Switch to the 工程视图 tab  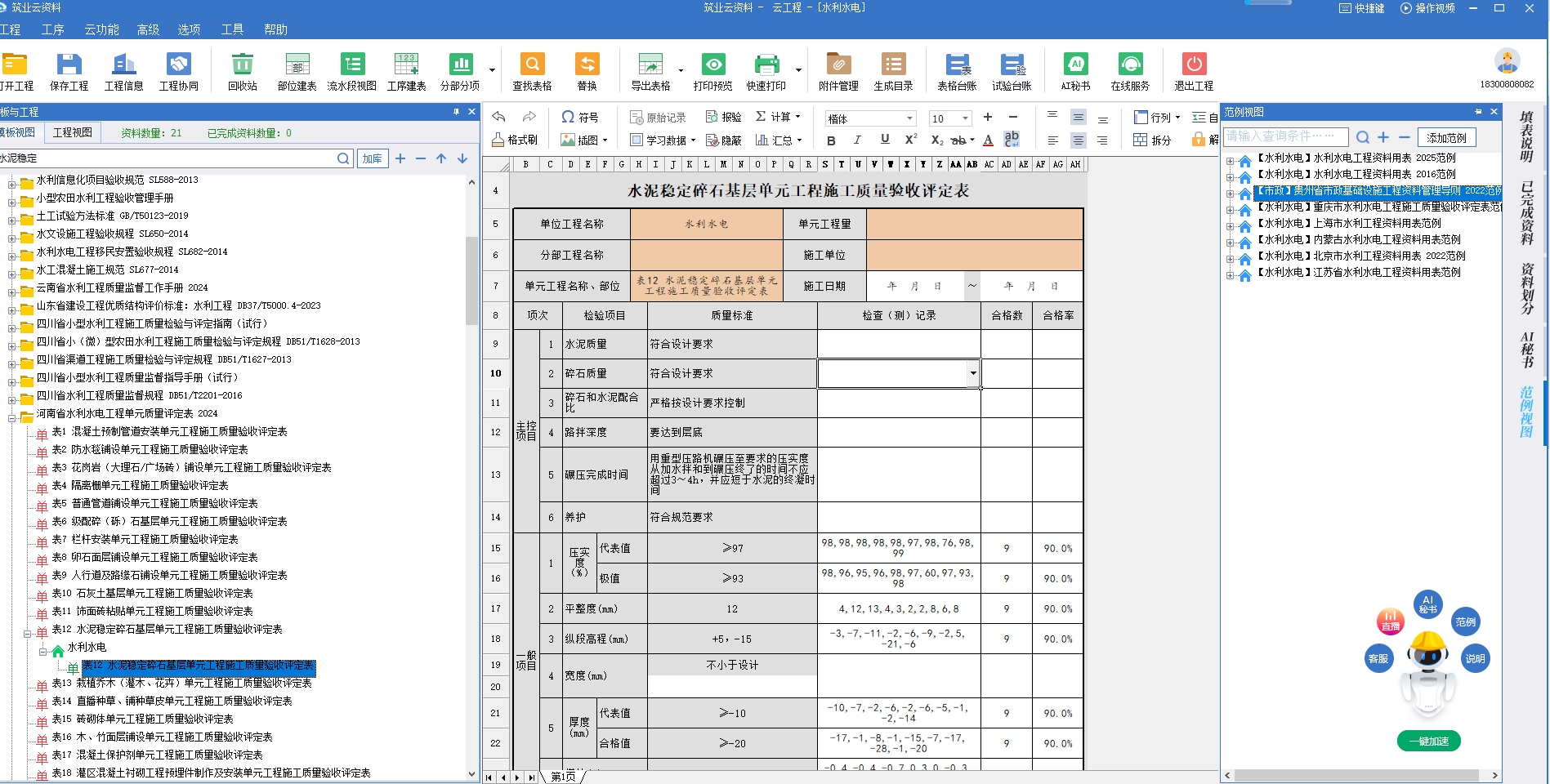pyautogui.click(x=73, y=132)
